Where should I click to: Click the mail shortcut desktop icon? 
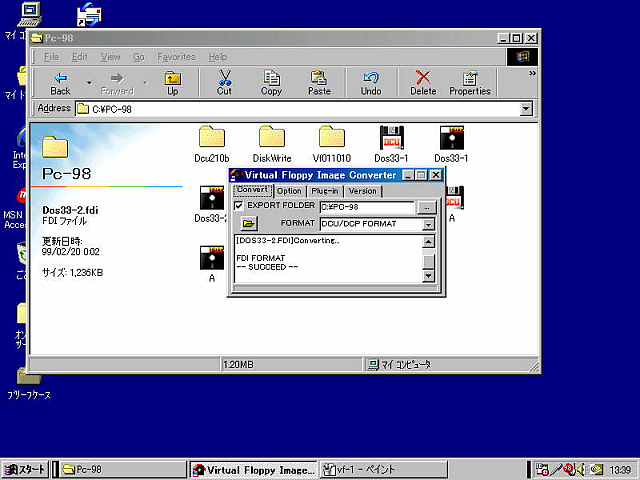(x=89, y=15)
